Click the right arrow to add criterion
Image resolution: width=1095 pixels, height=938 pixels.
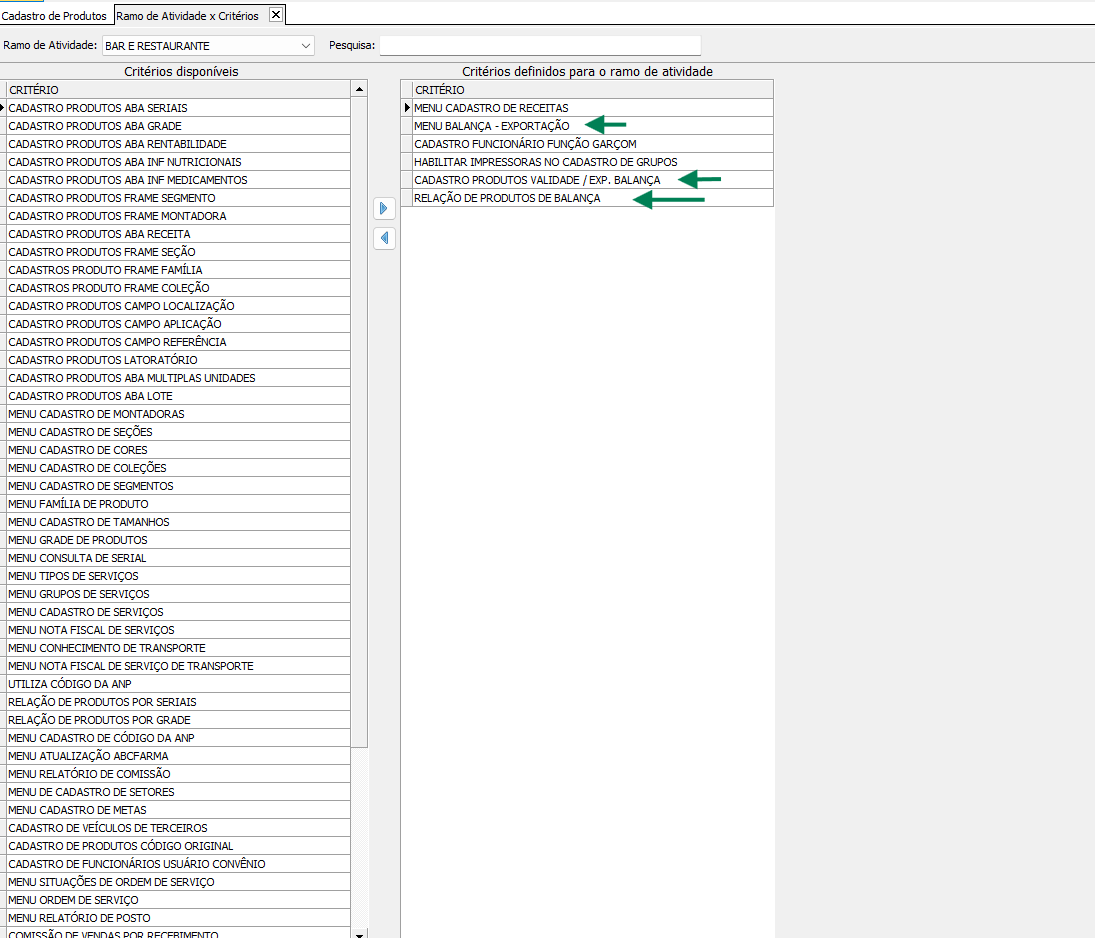[384, 208]
